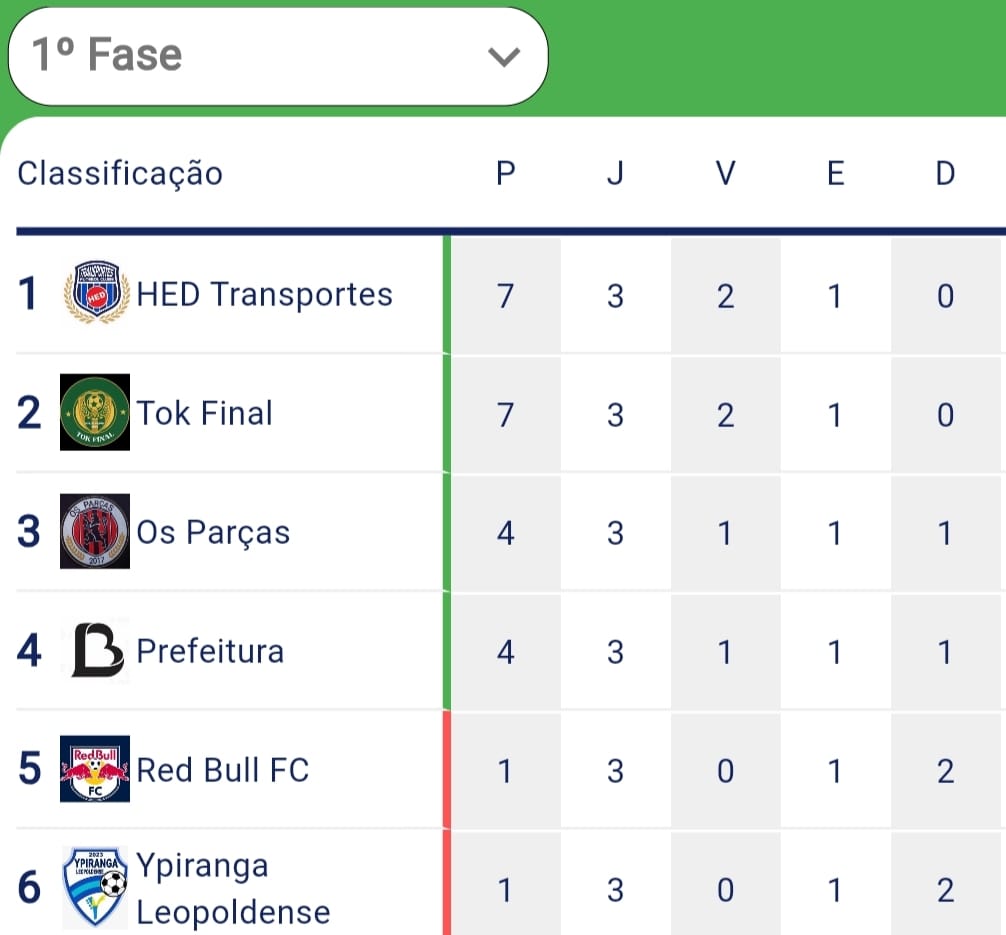Click the V wins column header
Viewport: 1006px width, 935px height.
pos(724,172)
